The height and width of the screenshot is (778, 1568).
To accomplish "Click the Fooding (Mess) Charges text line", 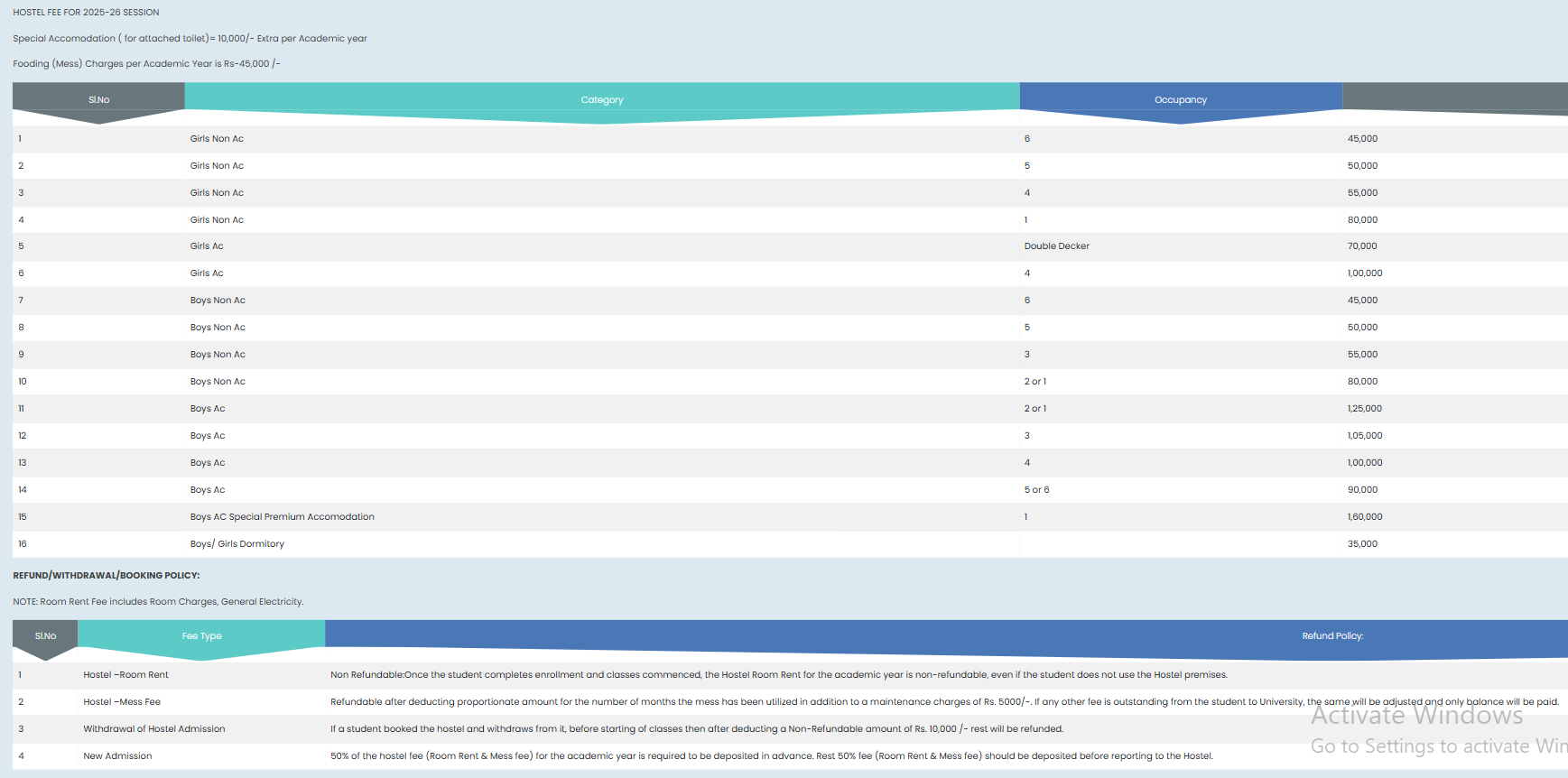I will pos(146,64).
